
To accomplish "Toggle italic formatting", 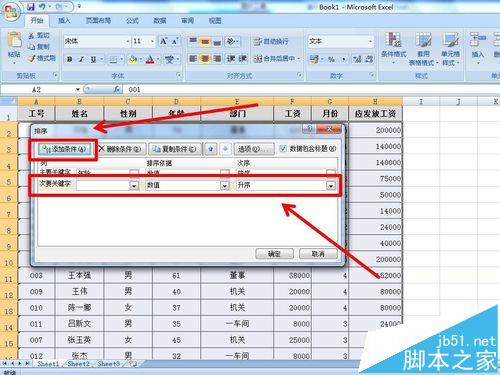I will [x=81, y=59].
